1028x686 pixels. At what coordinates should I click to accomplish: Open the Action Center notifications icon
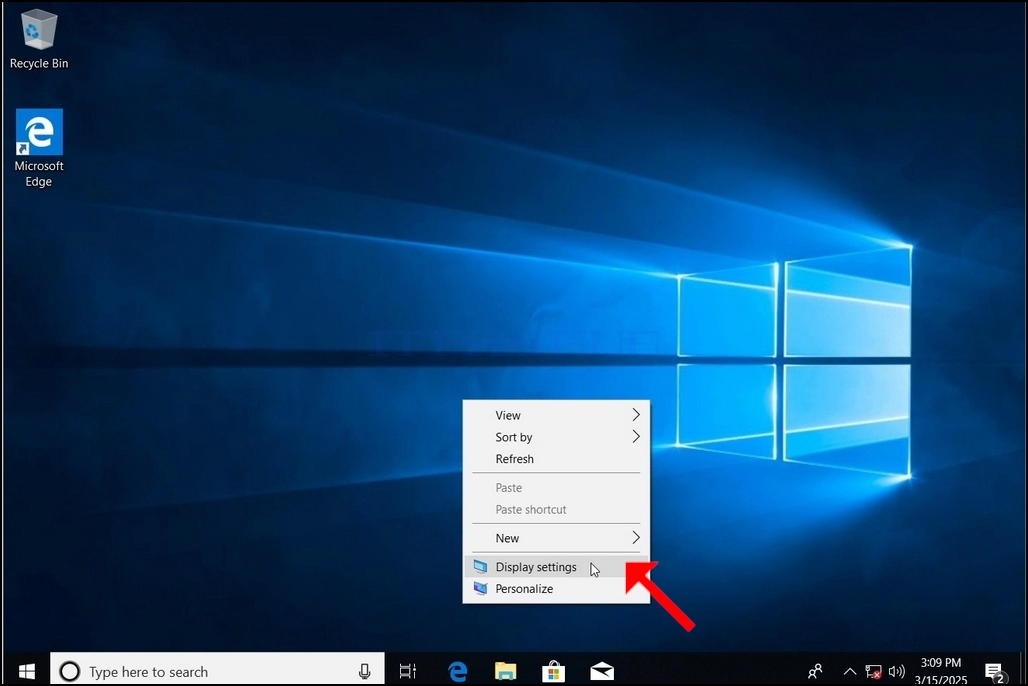coord(996,672)
